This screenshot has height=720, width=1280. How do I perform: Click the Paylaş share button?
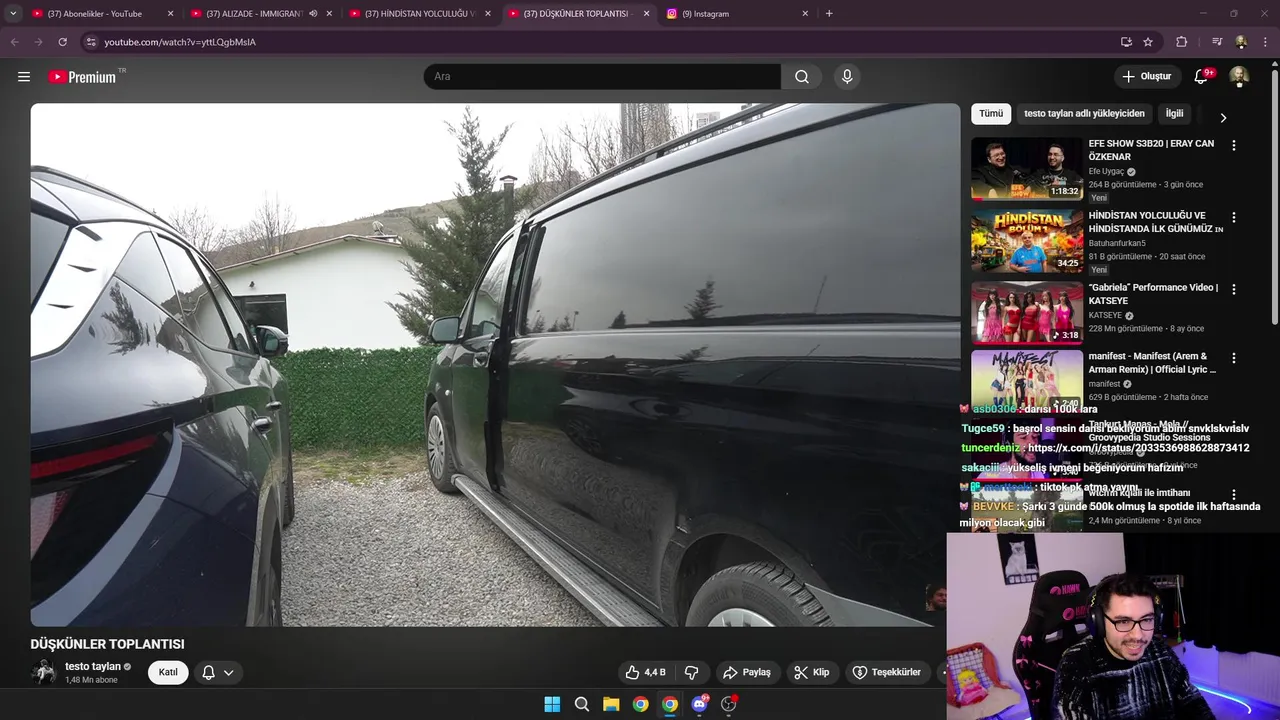(746, 672)
